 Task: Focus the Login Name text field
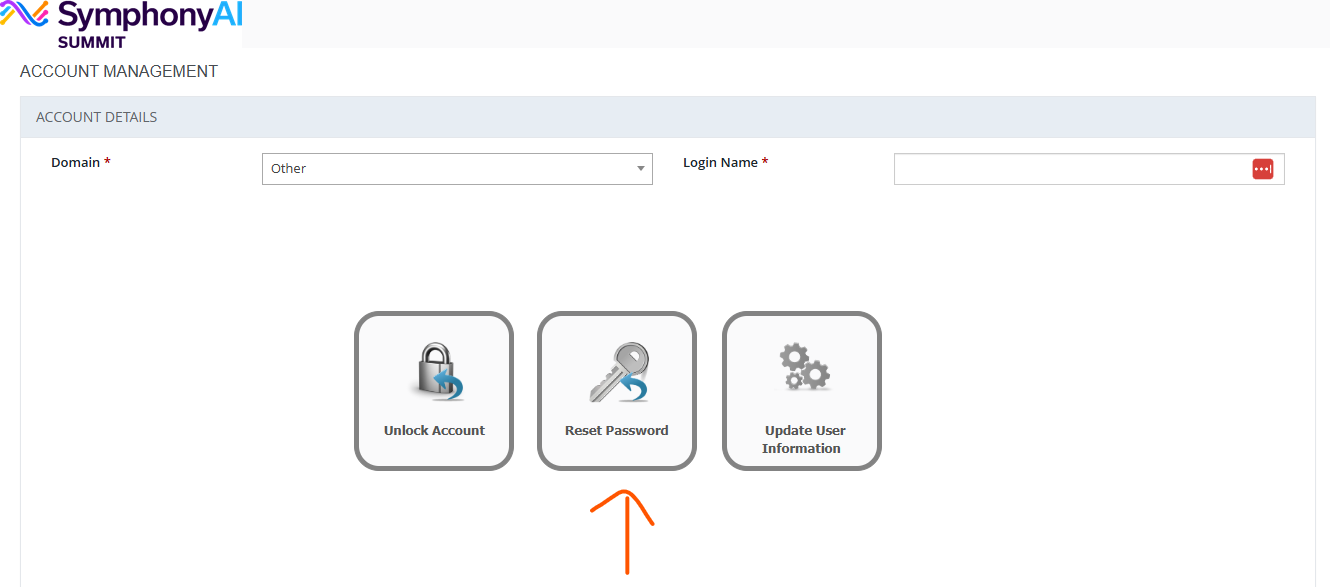point(1070,169)
